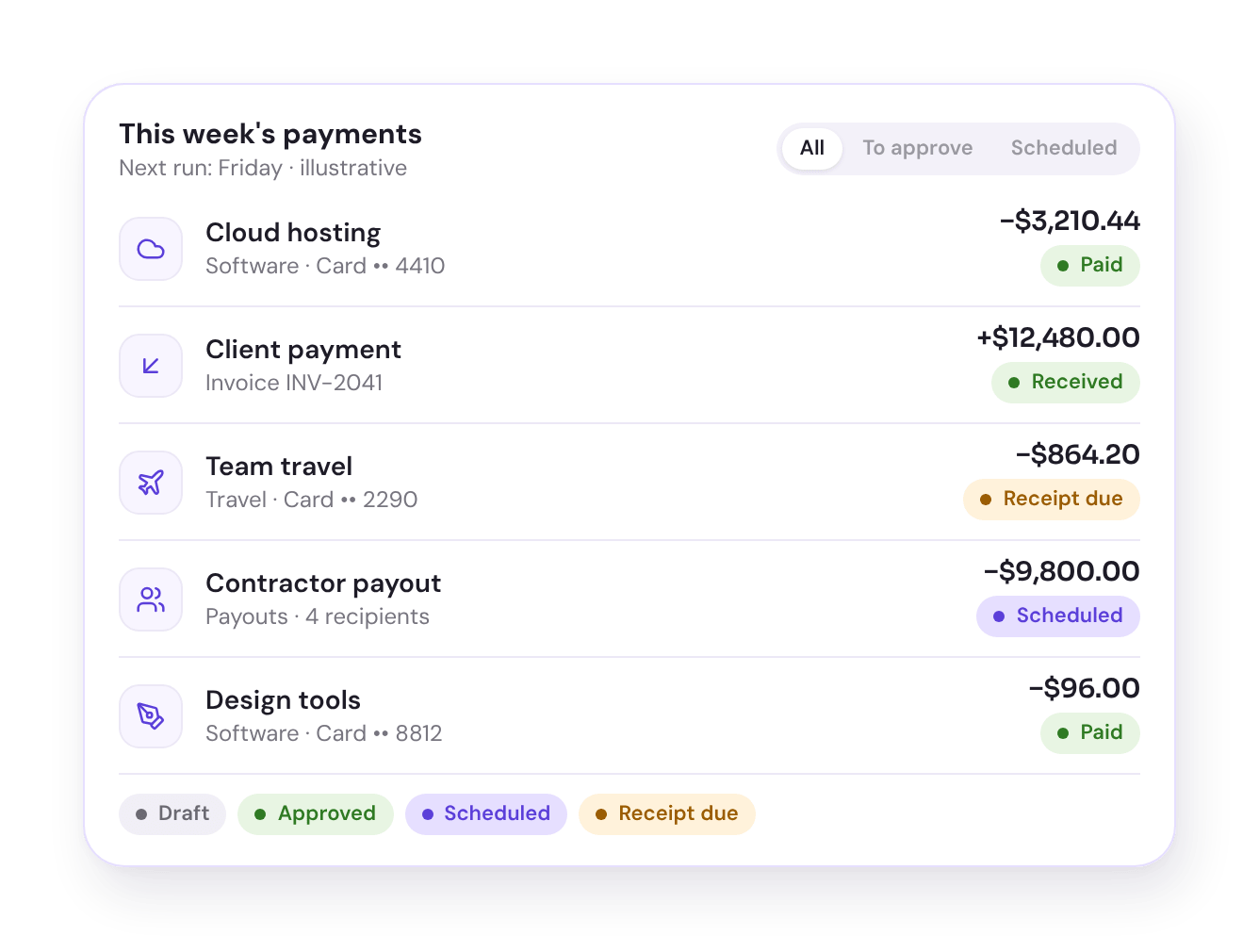Click the Paid badge on Design tools
Image resolution: width=1259 pixels, height=952 pixels.
[x=1090, y=732]
